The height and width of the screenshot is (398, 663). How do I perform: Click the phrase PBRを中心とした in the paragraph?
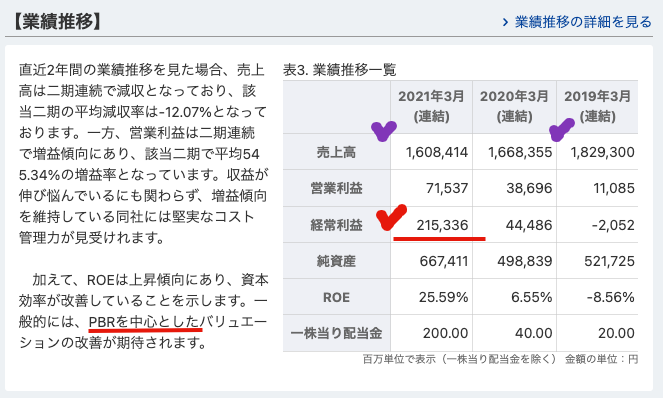tap(144, 322)
